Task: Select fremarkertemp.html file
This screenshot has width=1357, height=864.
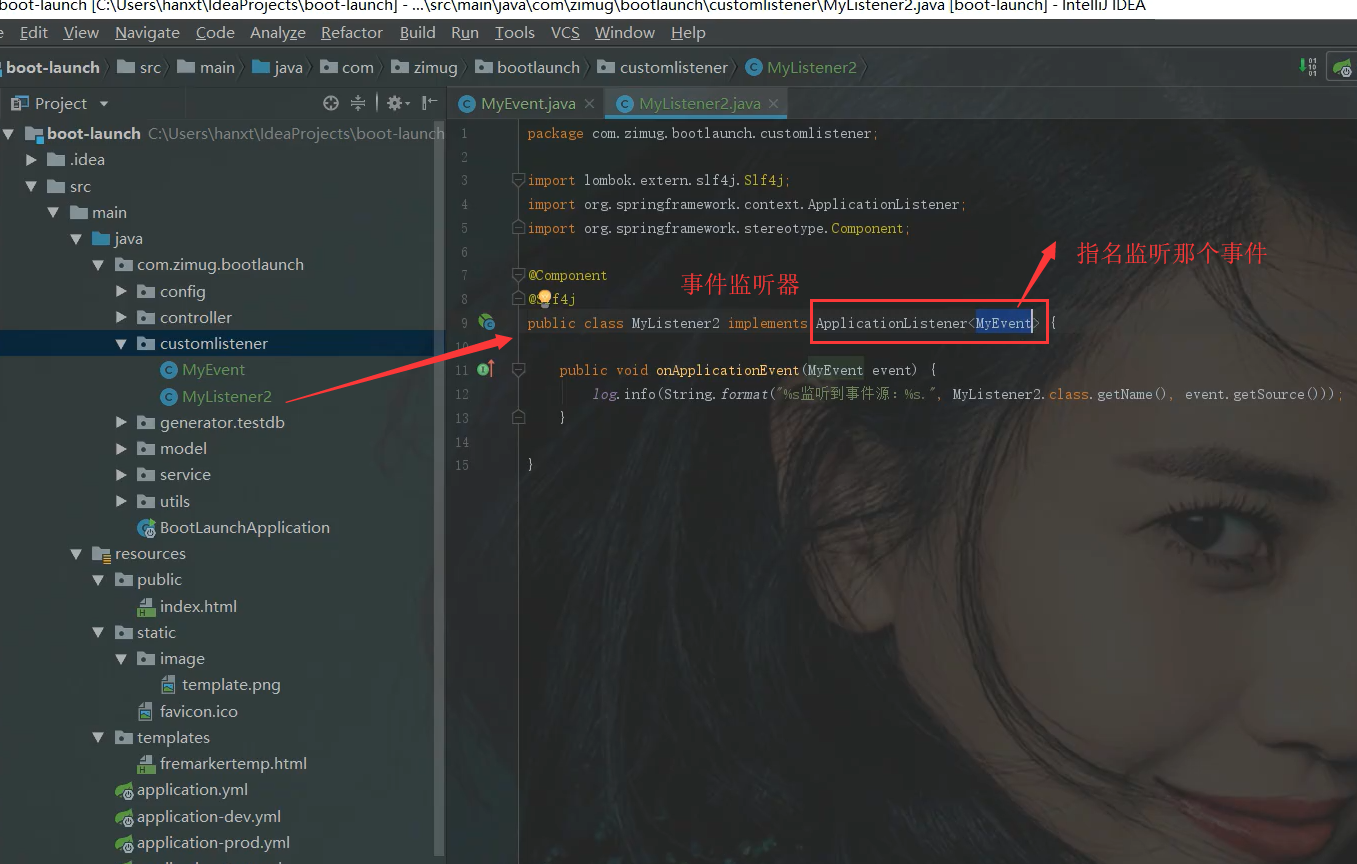Action: tap(222, 763)
